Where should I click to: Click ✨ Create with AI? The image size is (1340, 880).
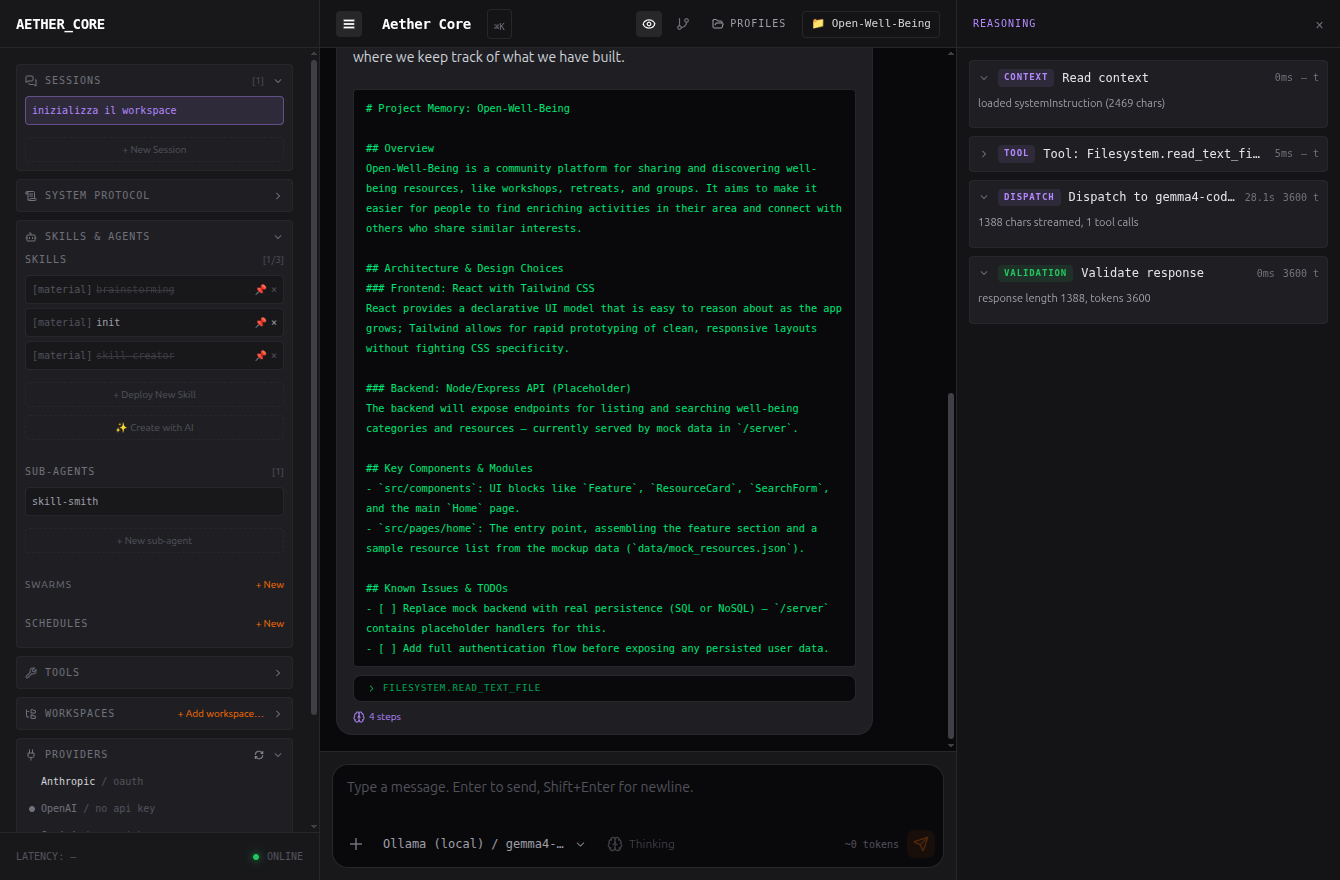pyautogui.click(x=154, y=427)
